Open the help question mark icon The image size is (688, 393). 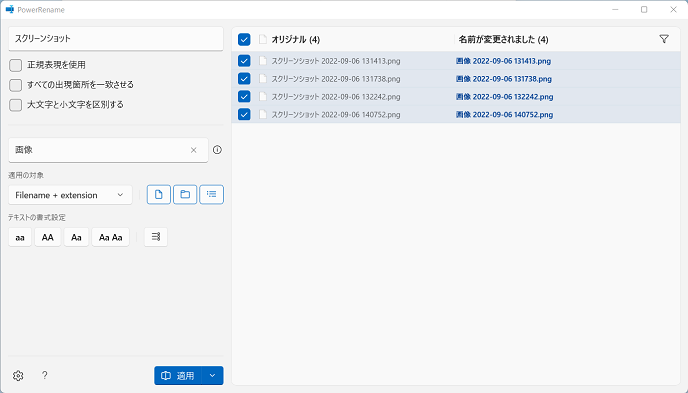click(44, 375)
